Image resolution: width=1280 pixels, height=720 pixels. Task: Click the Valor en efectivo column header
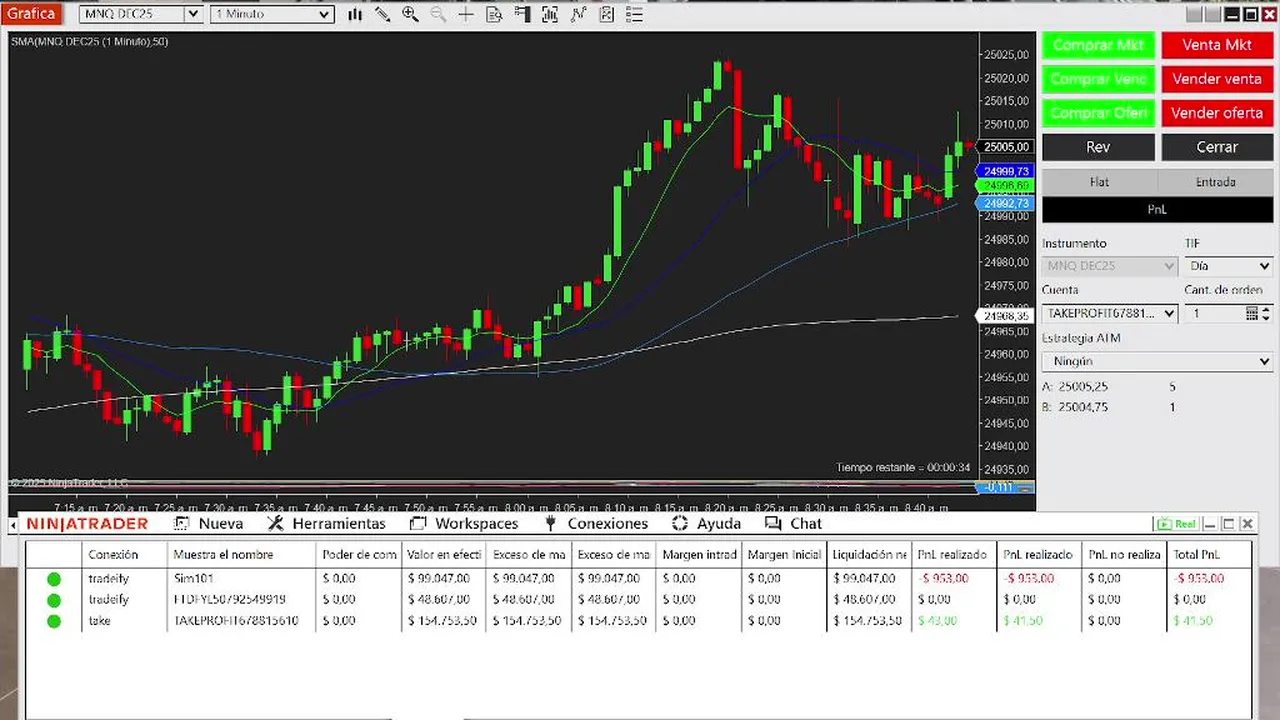tap(444, 554)
